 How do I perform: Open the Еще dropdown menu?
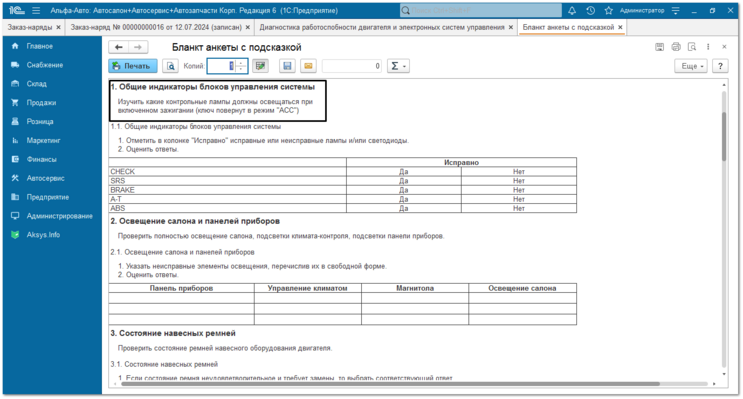691,66
